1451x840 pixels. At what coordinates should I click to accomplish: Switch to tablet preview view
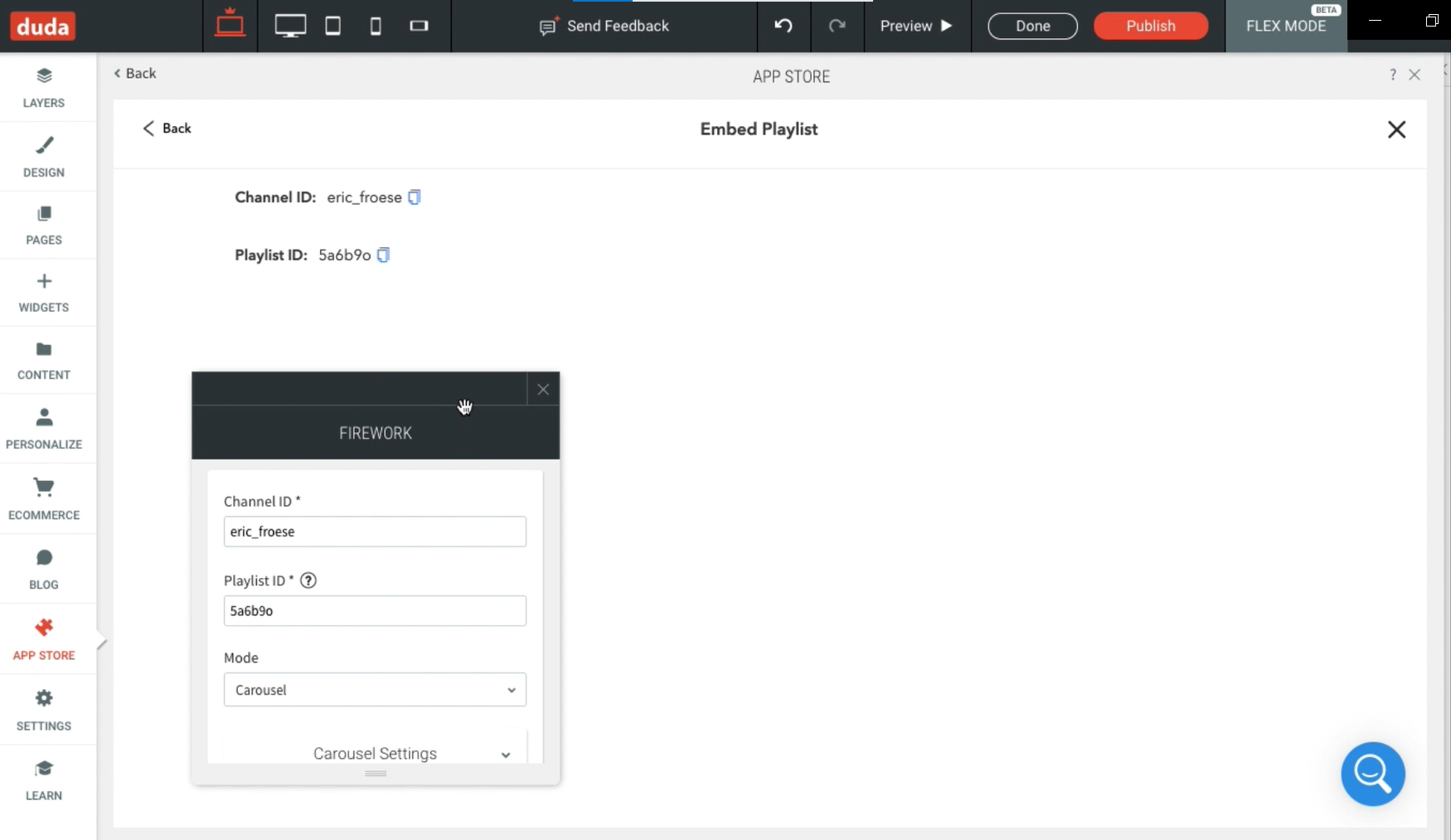(332, 26)
